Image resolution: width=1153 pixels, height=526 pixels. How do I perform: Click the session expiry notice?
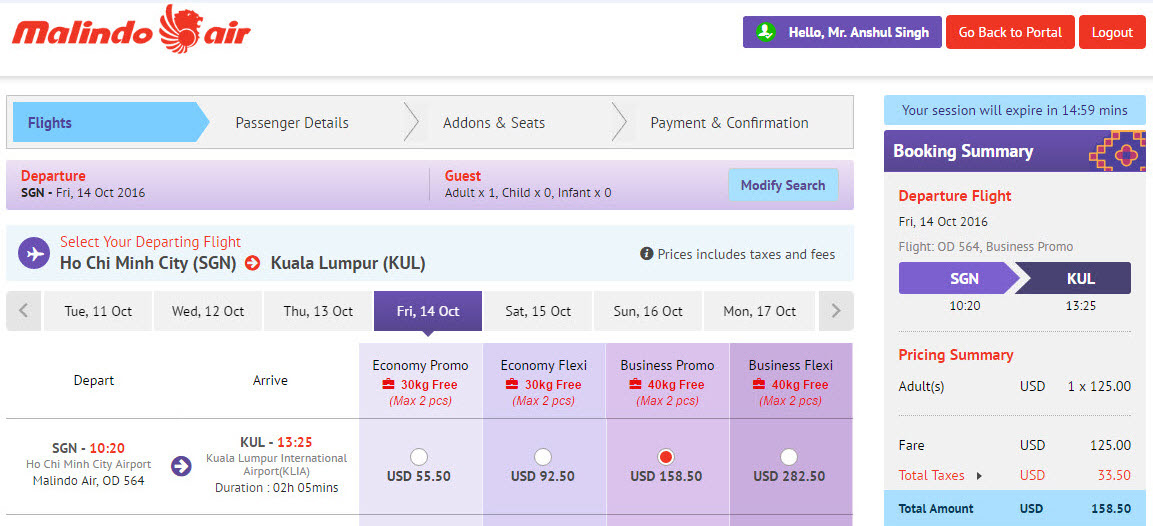pos(1015,110)
